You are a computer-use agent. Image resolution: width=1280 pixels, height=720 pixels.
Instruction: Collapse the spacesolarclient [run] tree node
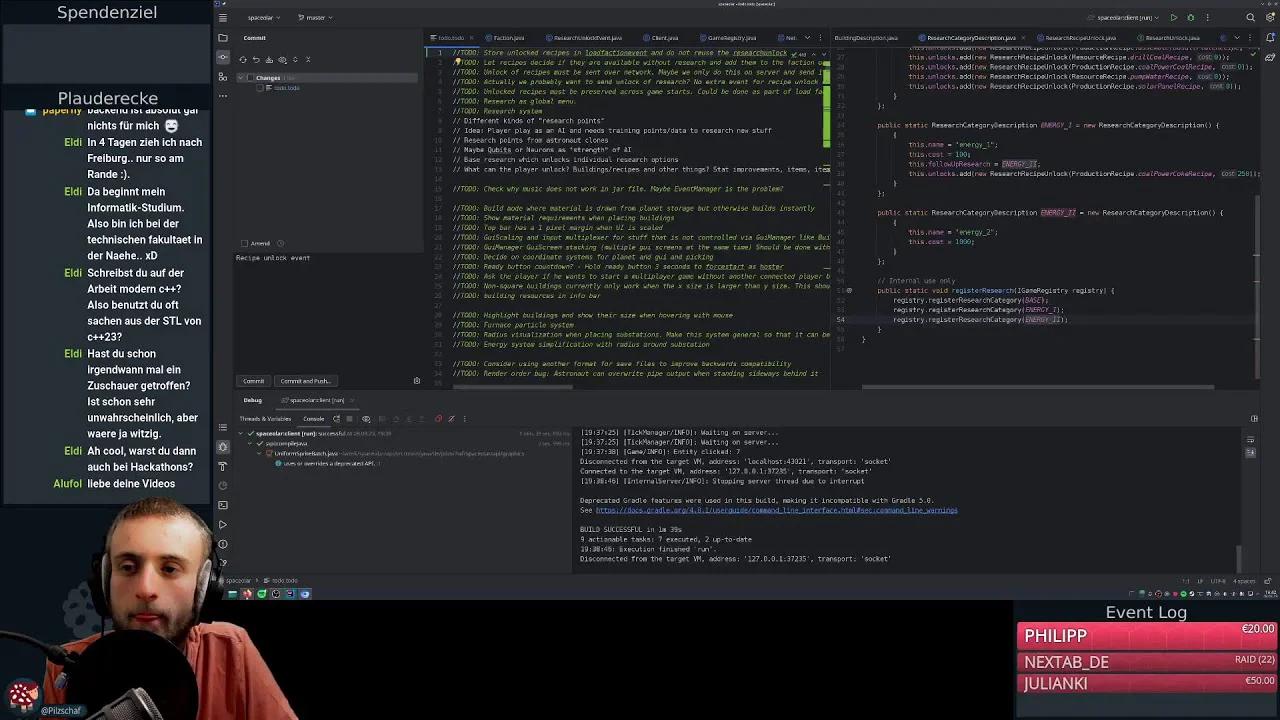coord(240,433)
